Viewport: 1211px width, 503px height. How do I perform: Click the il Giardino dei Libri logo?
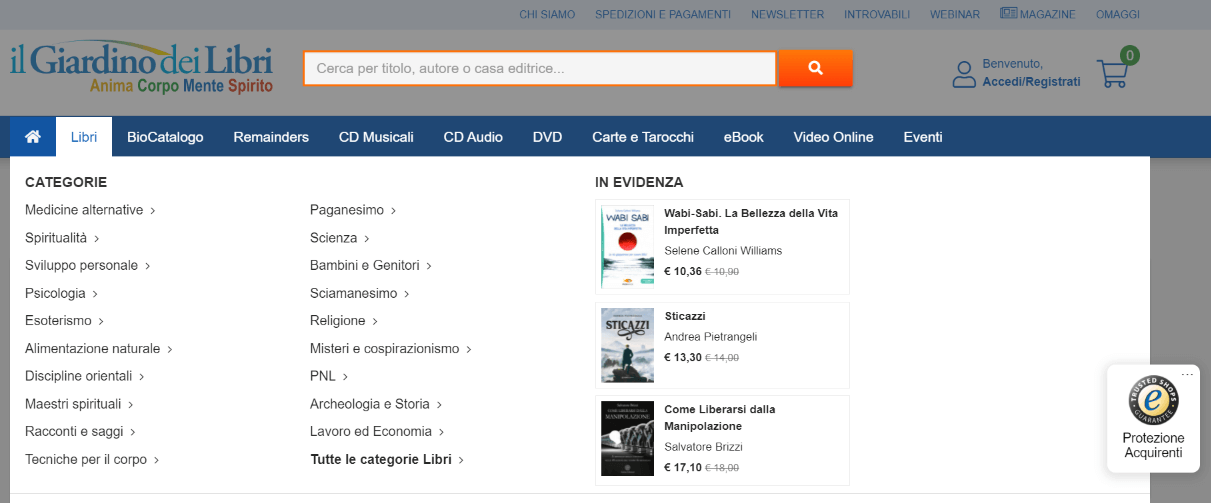tap(142, 68)
